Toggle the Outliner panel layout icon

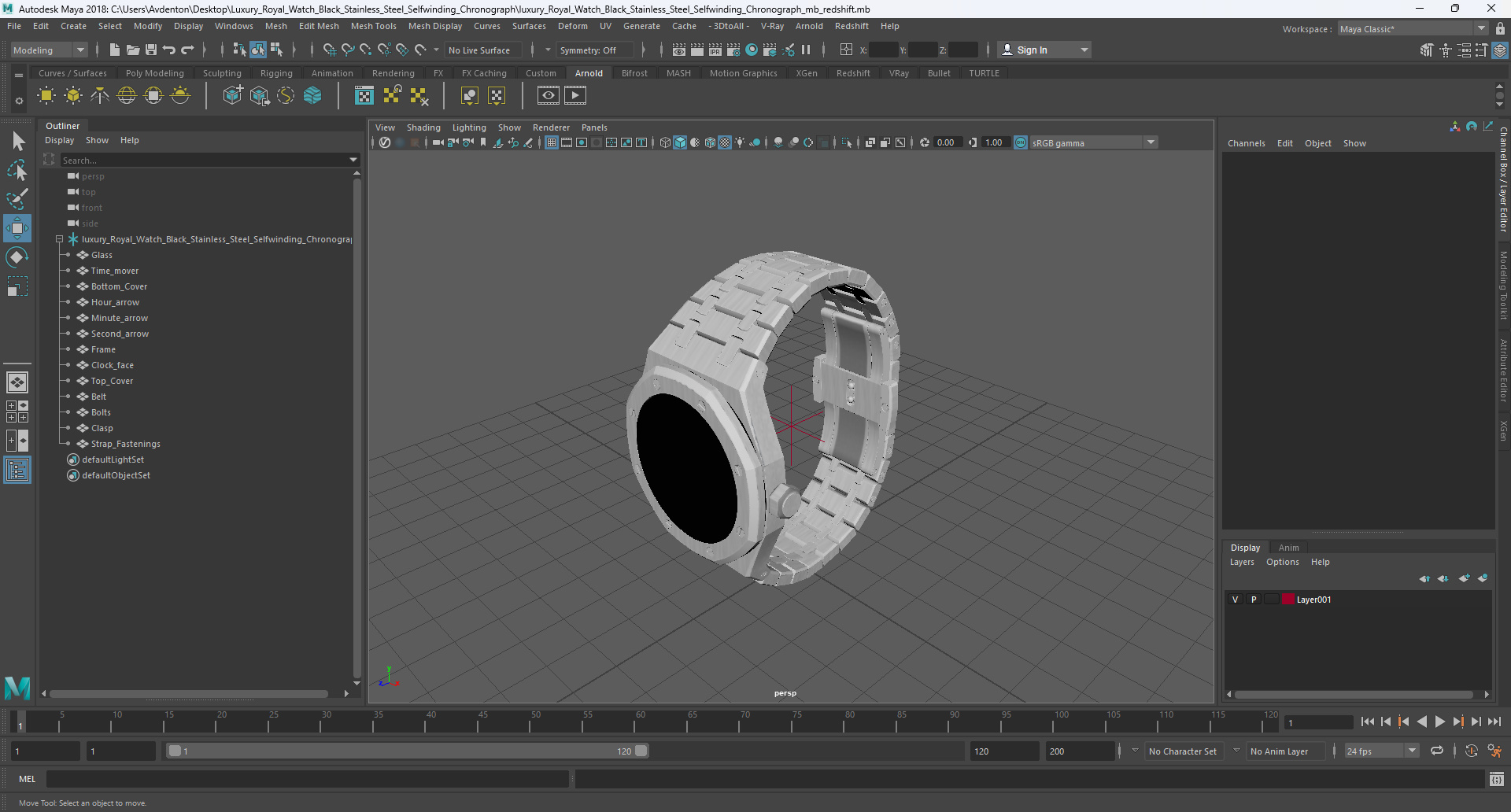[17, 471]
